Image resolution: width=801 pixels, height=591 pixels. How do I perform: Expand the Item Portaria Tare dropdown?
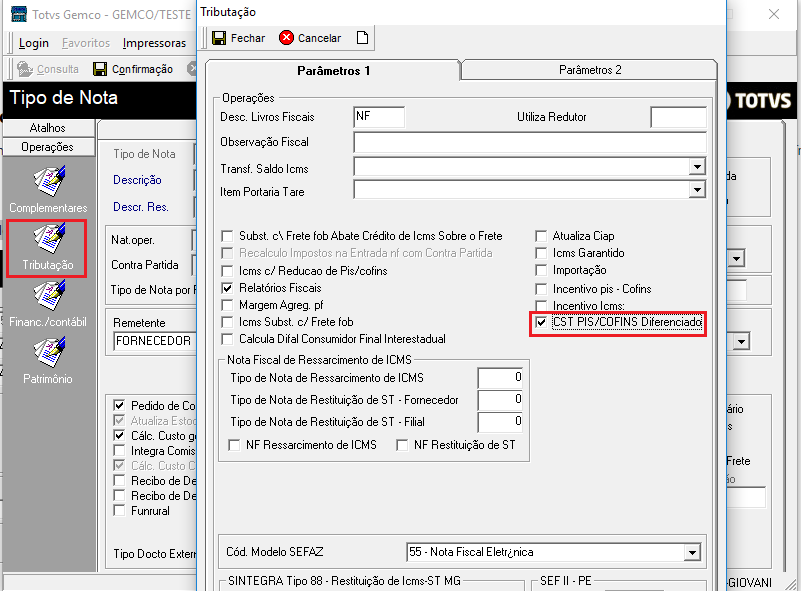point(697,190)
